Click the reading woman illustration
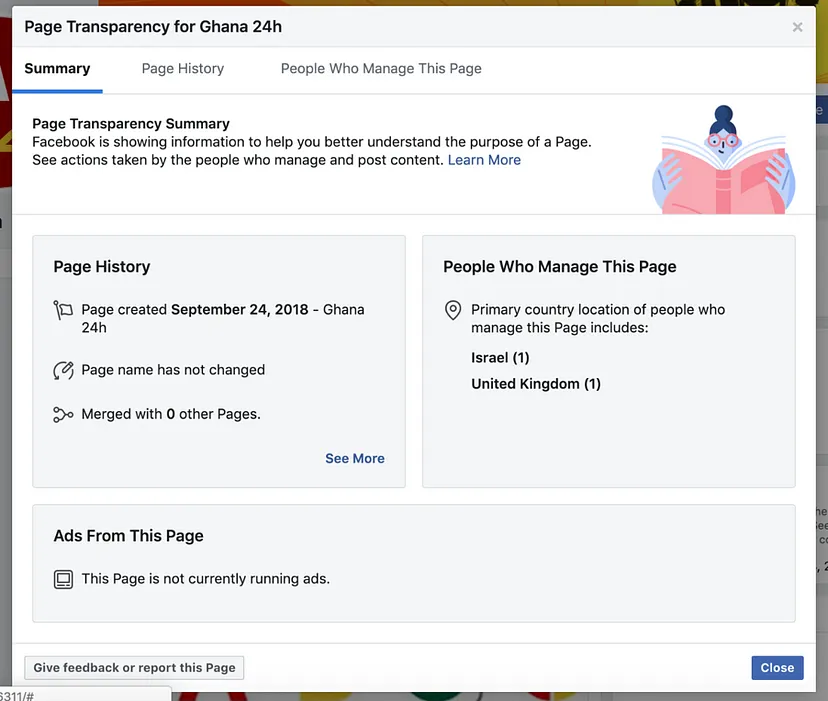This screenshot has height=701, width=828. click(x=723, y=159)
